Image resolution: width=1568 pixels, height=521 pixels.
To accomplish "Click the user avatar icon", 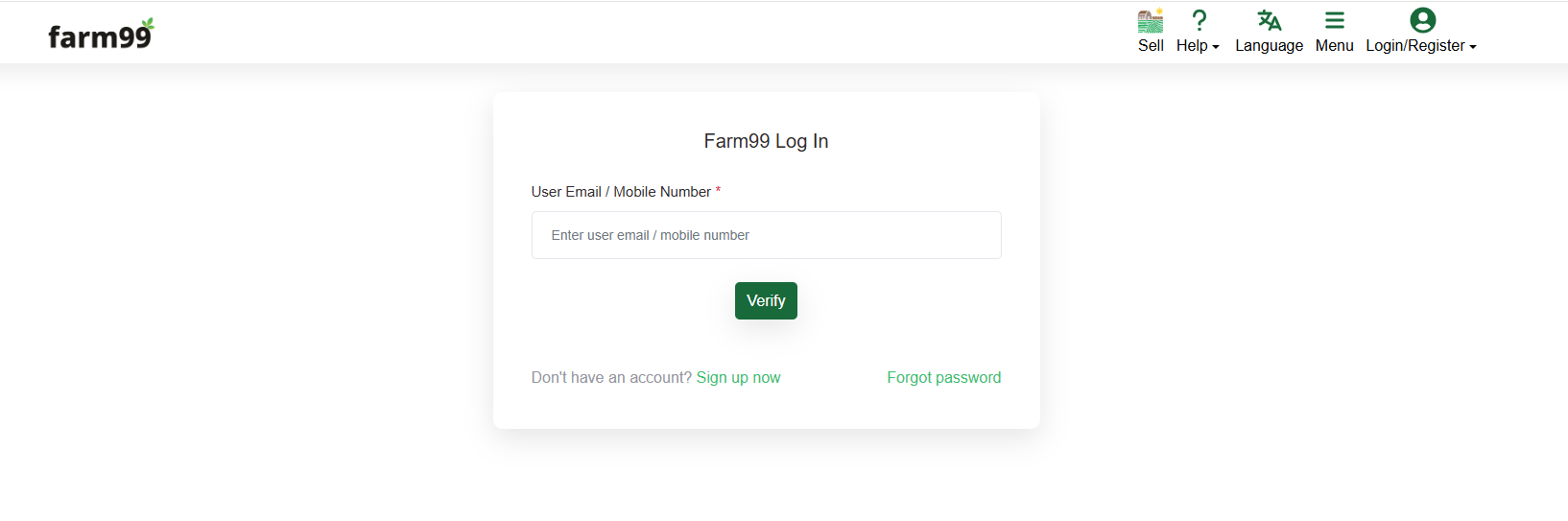I will click(1422, 20).
